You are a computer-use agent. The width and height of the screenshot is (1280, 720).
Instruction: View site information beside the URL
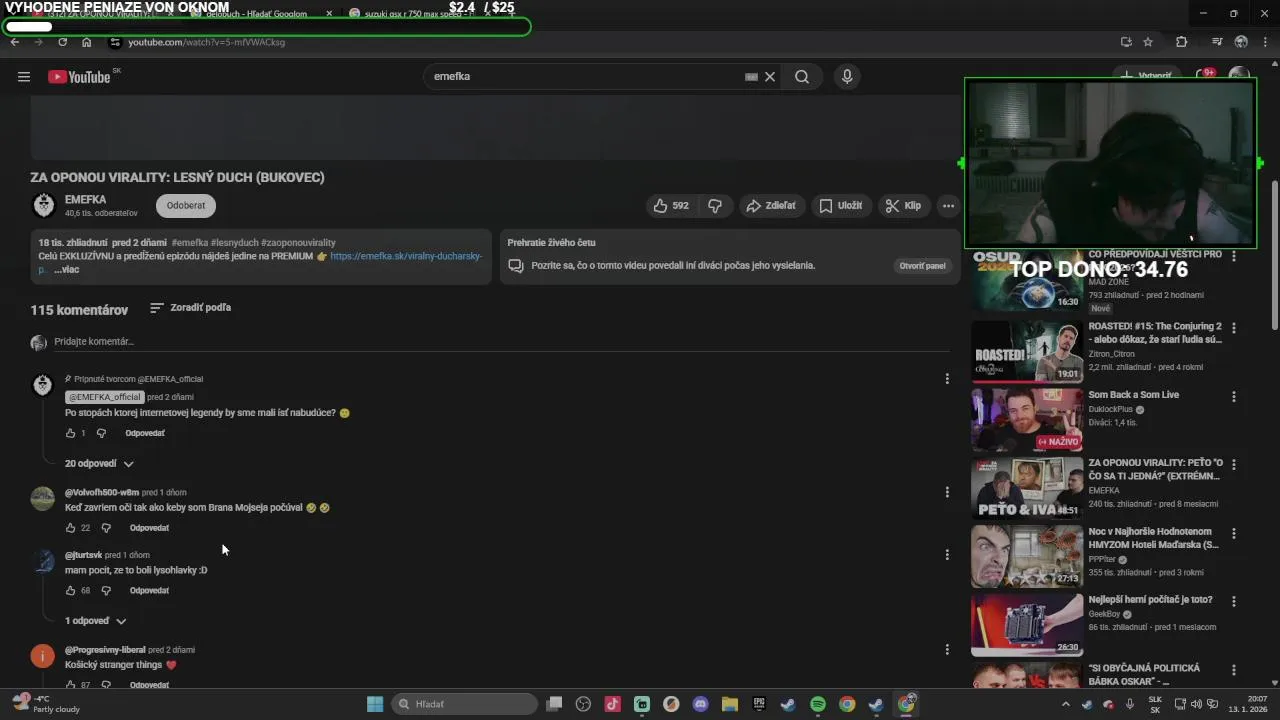coord(115,42)
